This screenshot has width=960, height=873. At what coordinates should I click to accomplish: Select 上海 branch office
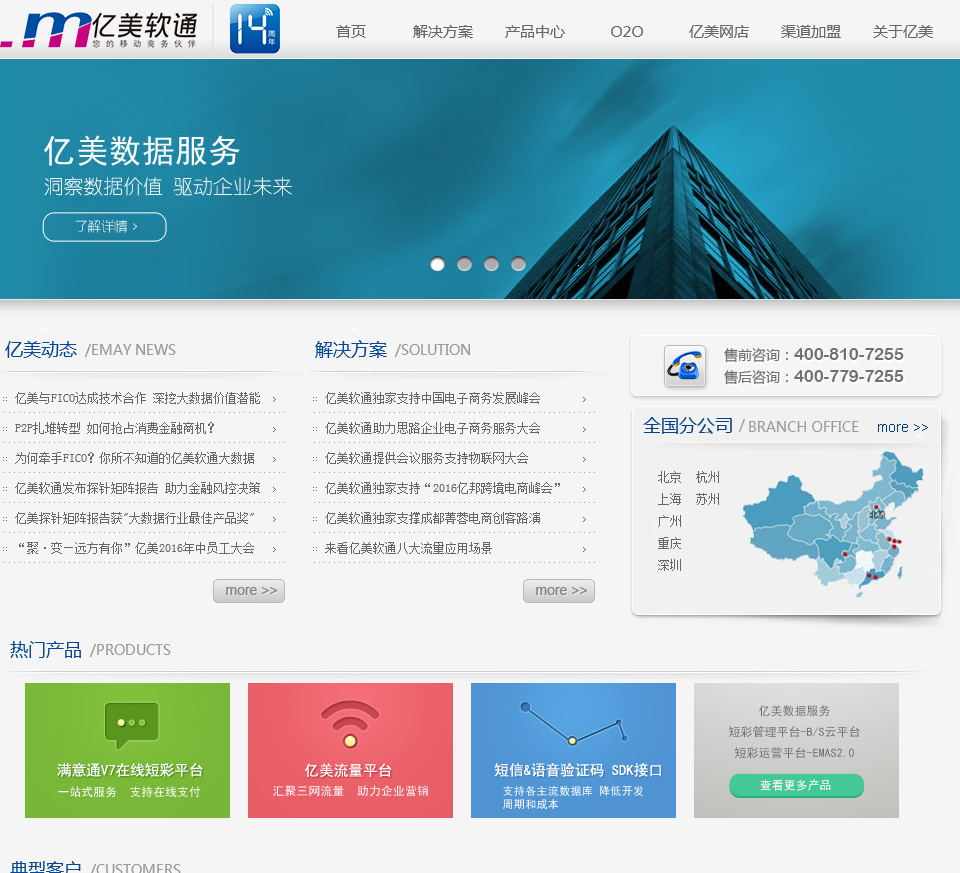(669, 499)
